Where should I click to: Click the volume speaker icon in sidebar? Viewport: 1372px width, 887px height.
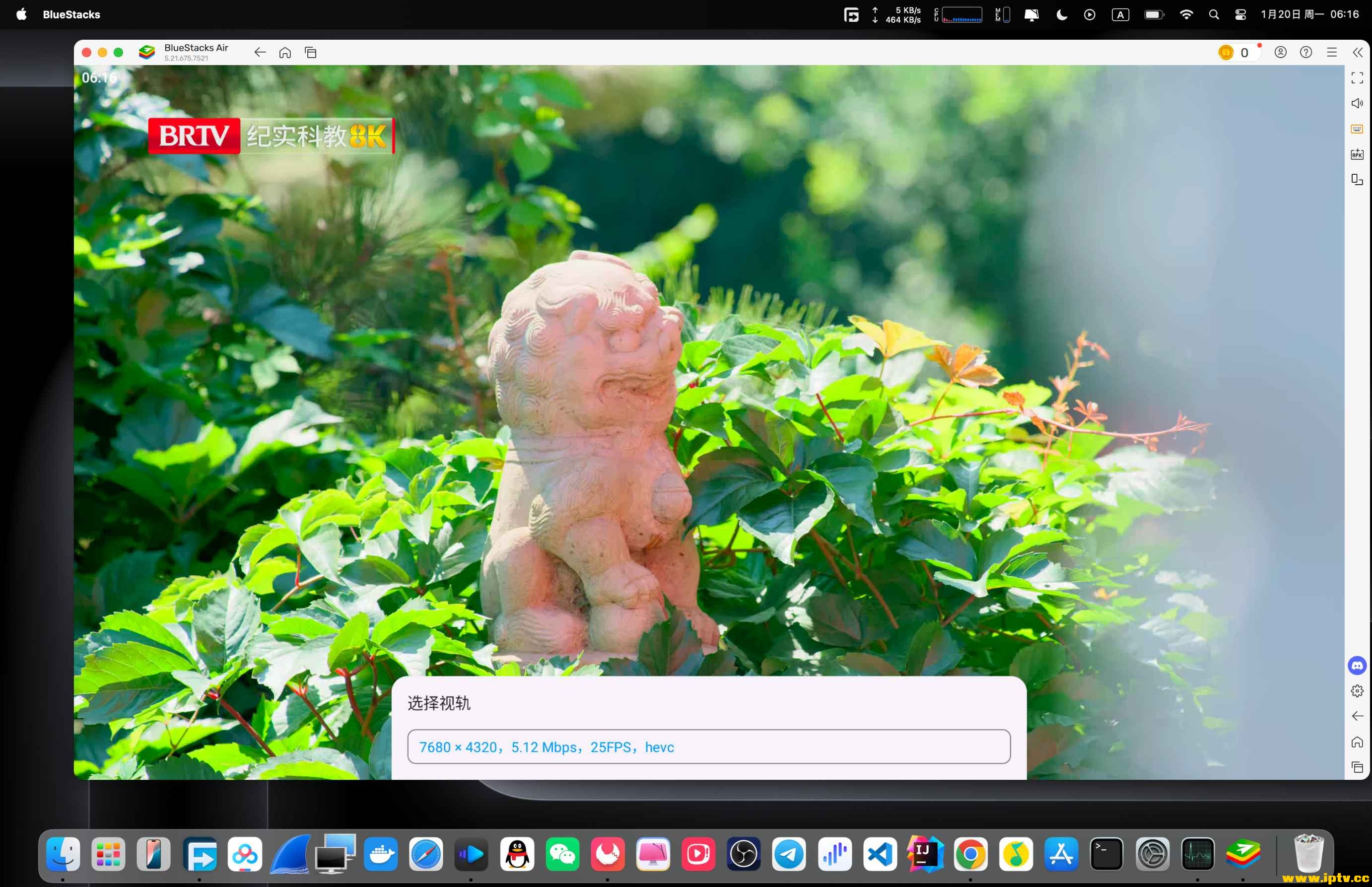pyautogui.click(x=1357, y=103)
